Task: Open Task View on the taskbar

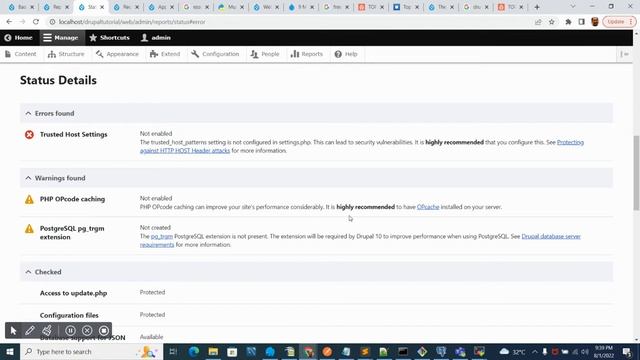Action: click(173, 351)
